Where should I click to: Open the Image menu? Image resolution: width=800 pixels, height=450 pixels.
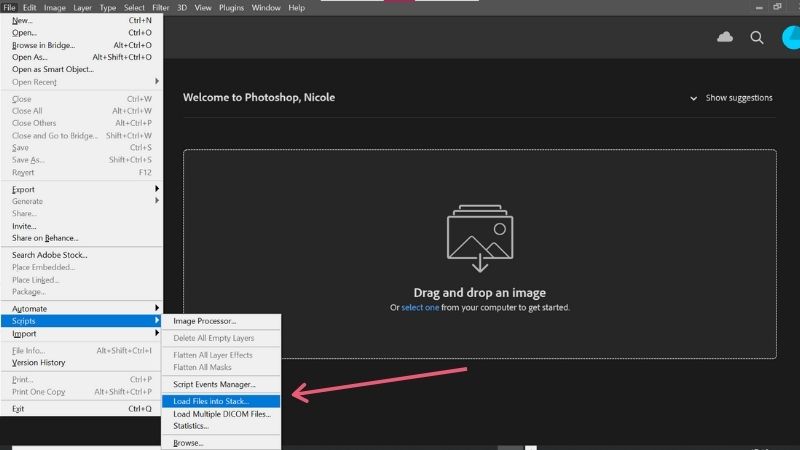[x=55, y=8]
